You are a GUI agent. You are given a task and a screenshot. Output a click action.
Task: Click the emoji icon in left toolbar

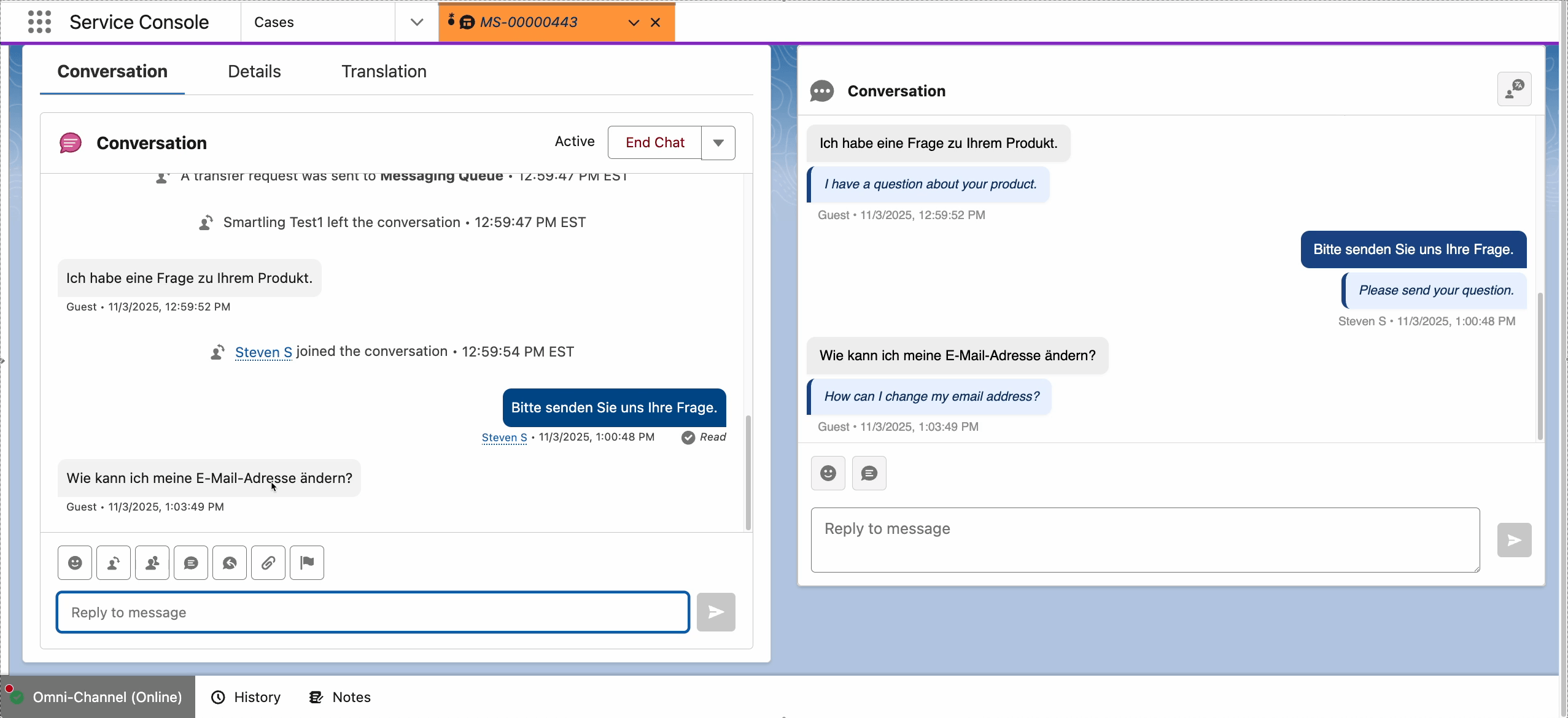[75, 563]
